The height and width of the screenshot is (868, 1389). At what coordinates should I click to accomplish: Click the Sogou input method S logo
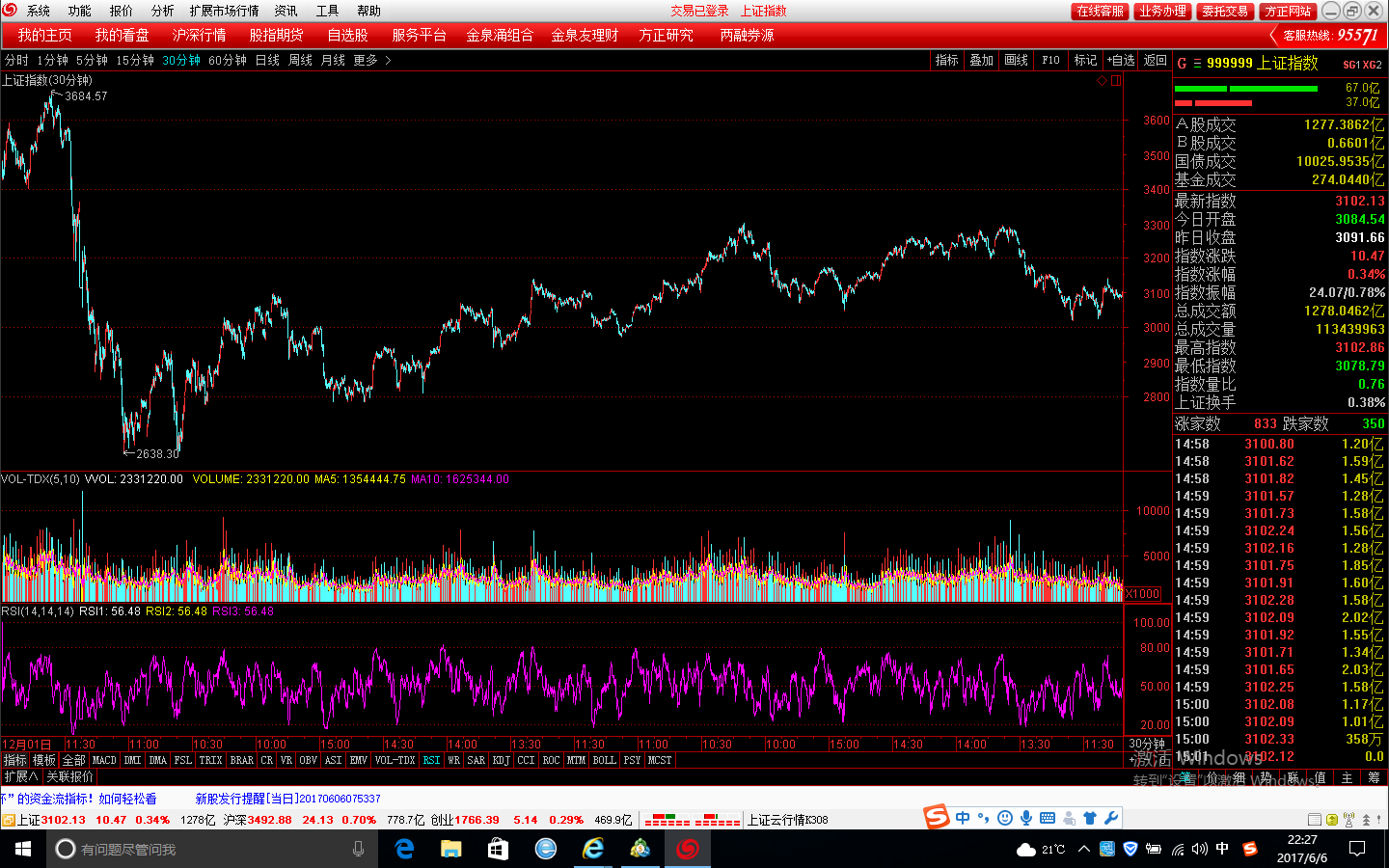937,818
